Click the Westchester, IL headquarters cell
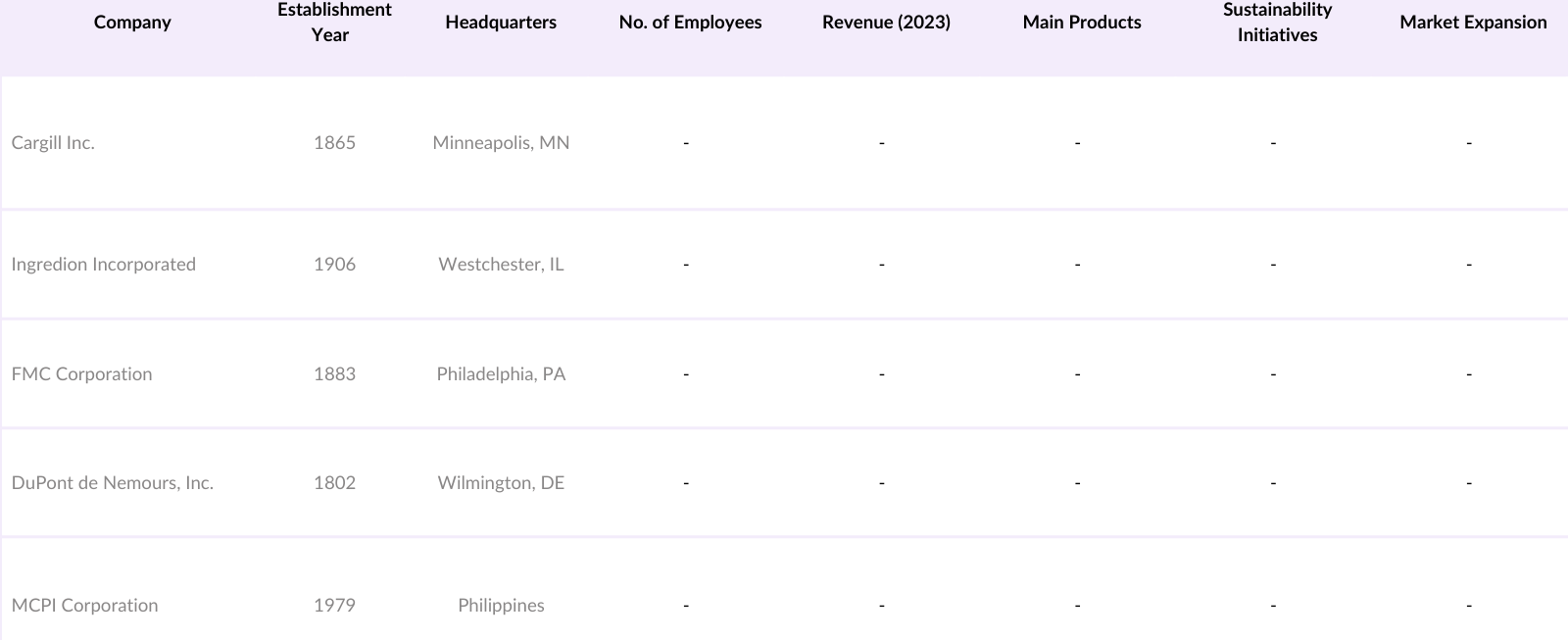1568x640 pixels. tap(501, 265)
